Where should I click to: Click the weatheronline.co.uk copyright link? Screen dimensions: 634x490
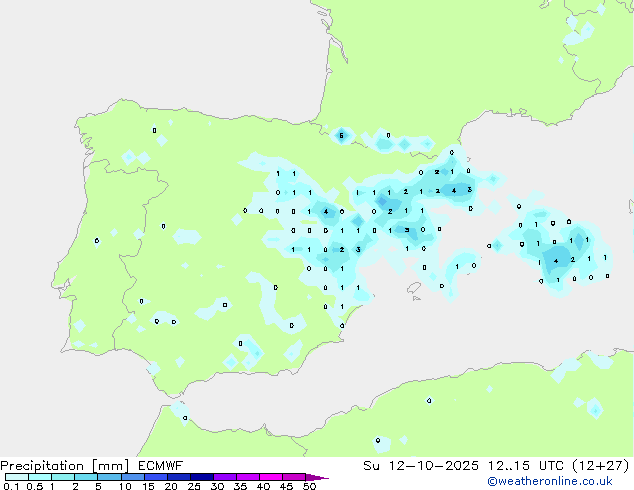point(550,481)
